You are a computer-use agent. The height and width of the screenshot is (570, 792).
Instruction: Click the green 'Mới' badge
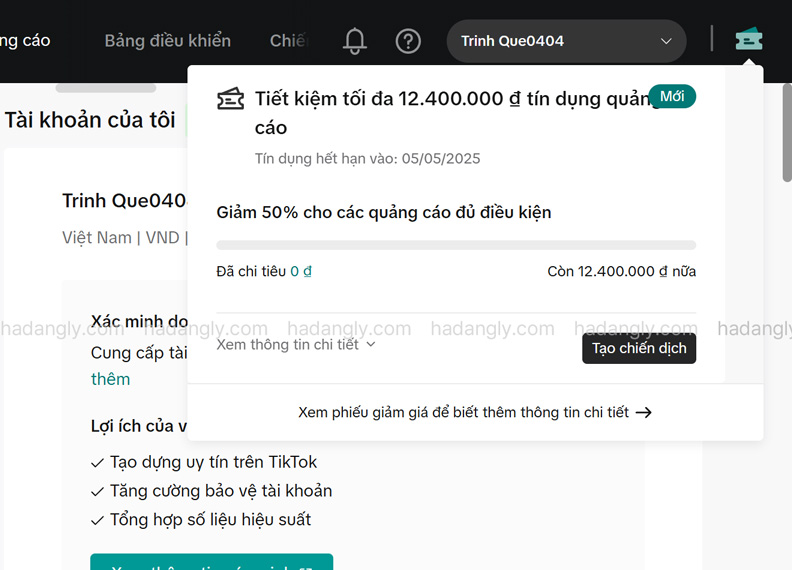(x=672, y=96)
